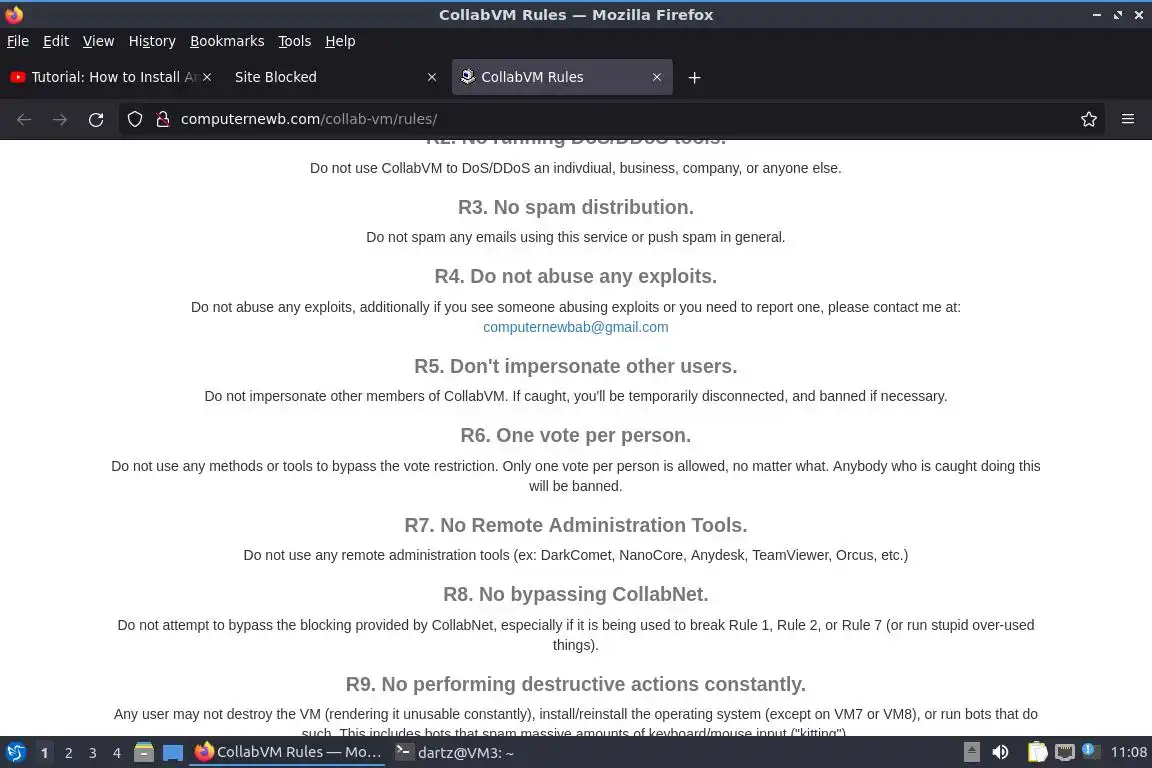This screenshot has height=768, width=1152.
Task: Reload the current page
Action: [96, 119]
